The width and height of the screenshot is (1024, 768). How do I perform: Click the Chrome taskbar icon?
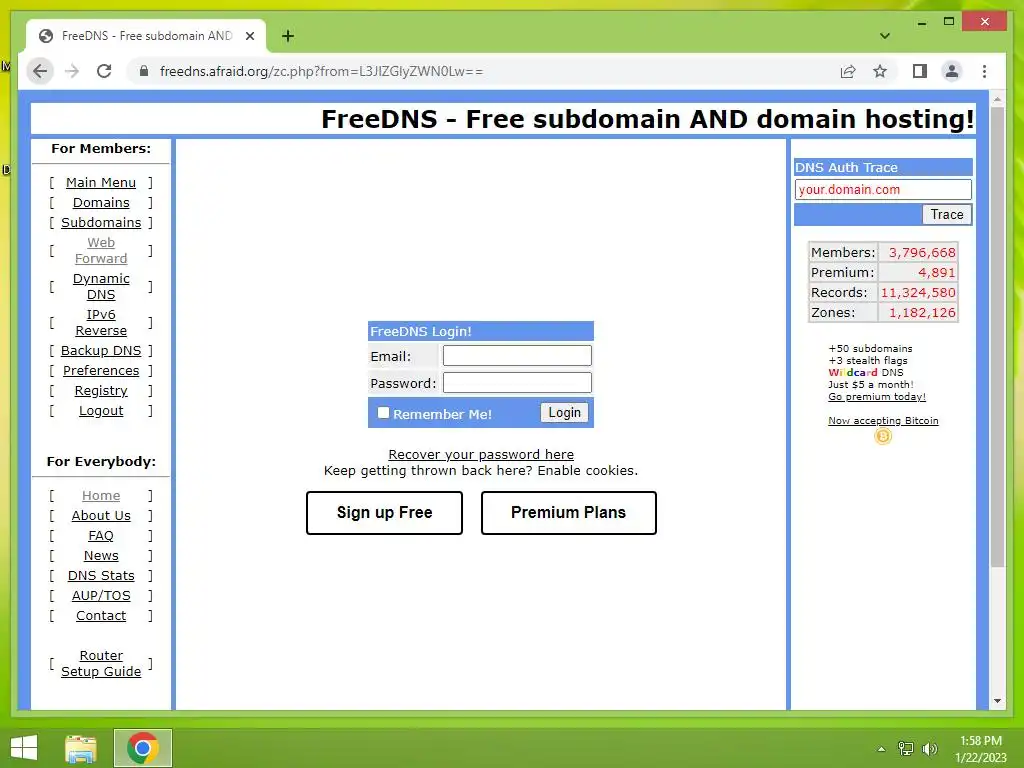pos(143,748)
